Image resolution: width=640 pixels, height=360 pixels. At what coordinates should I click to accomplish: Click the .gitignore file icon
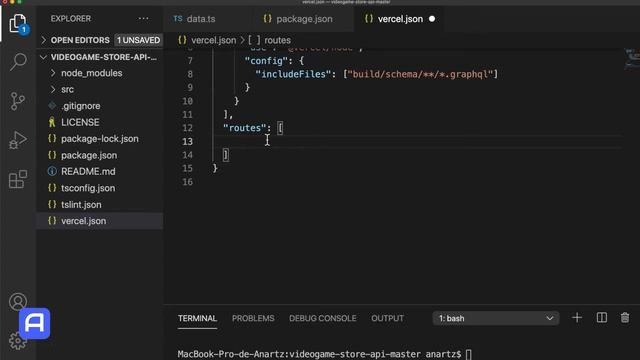(x=52, y=106)
